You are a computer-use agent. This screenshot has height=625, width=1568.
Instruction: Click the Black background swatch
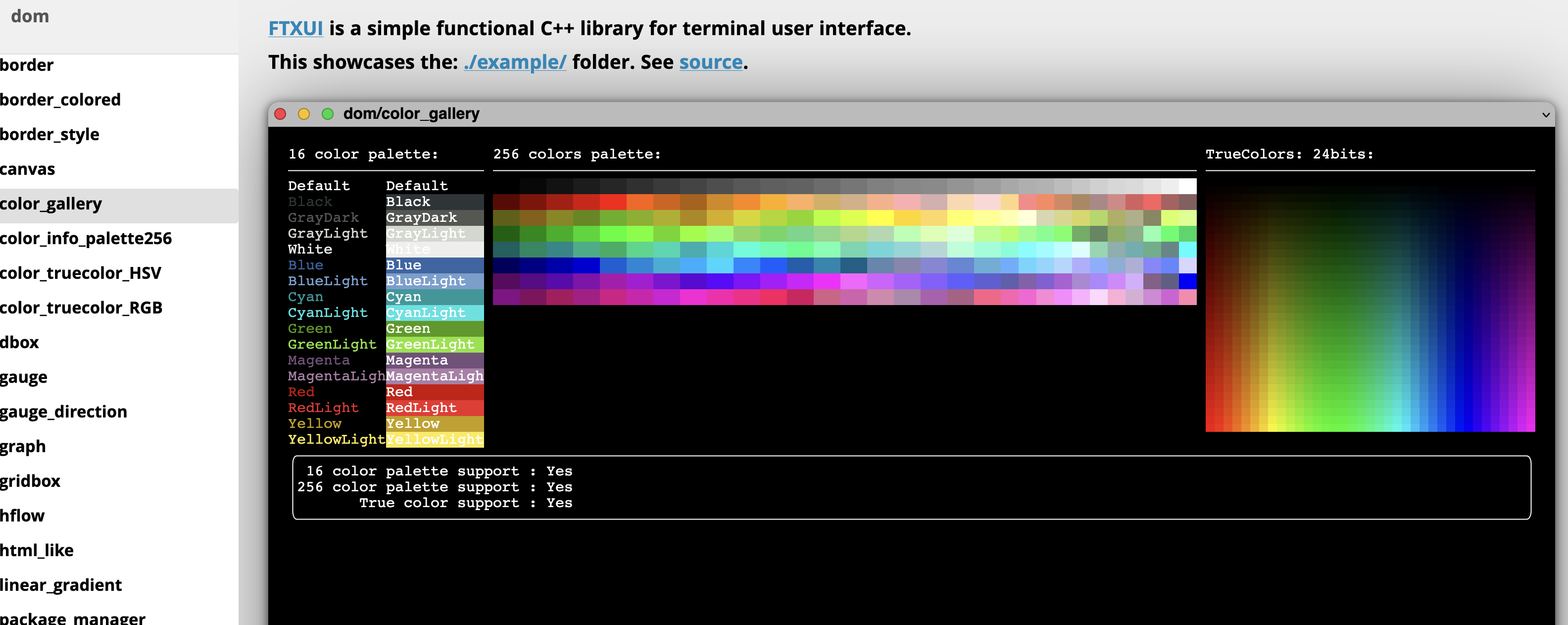click(x=435, y=202)
